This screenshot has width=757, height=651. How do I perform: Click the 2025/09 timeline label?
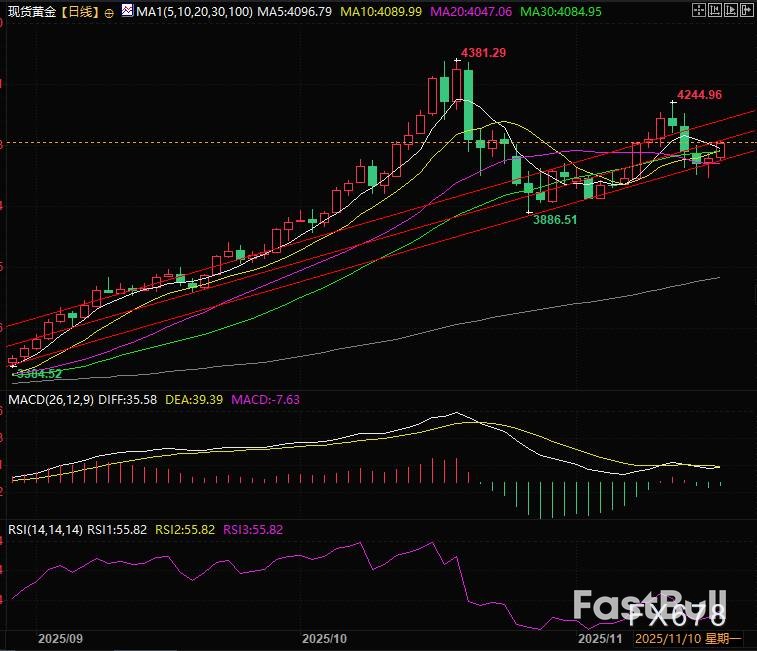[x=61, y=637]
